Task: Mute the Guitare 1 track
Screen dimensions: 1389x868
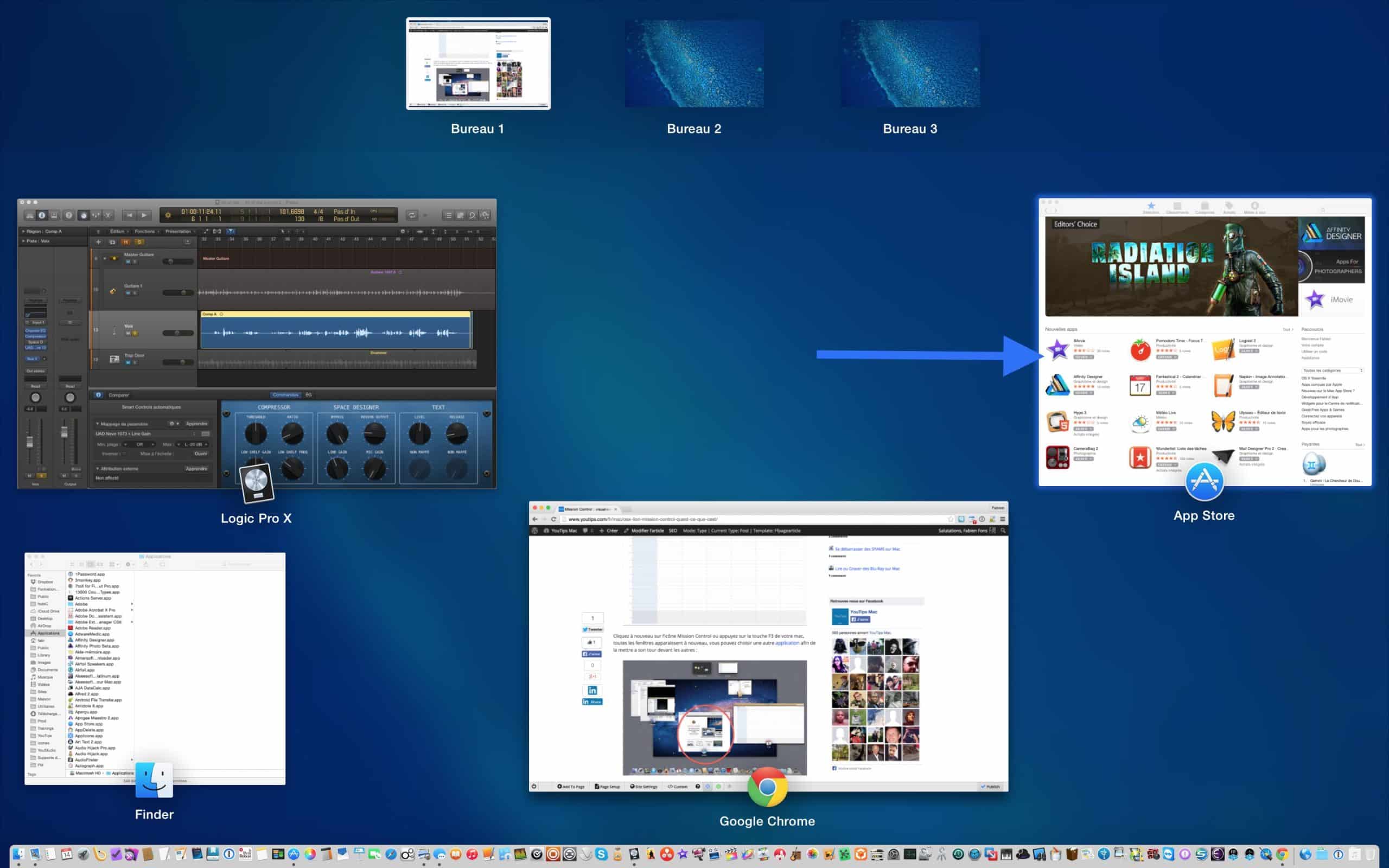Action: pyautogui.click(x=128, y=293)
